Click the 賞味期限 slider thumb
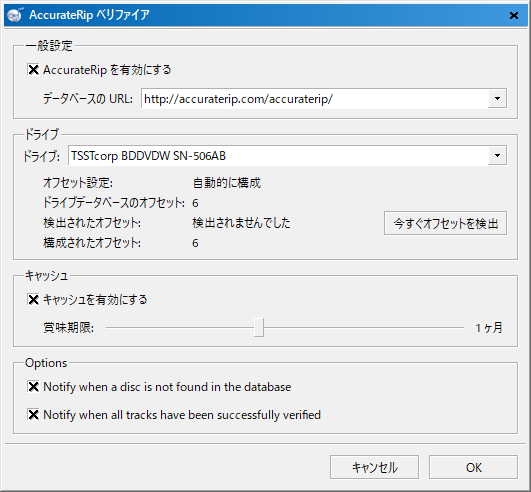The width and height of the screenshot is (531, 492). (259, 327)
